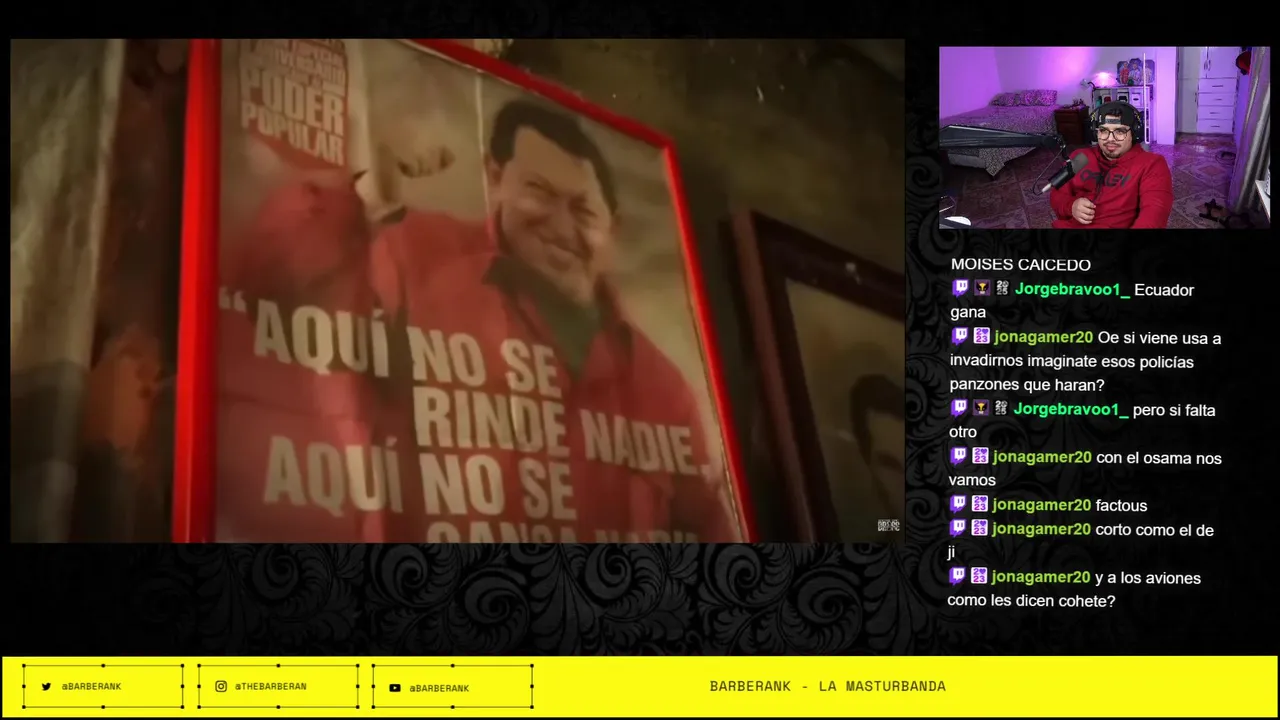The height and width of the screenshot is (720, 1280).
Task: Click 2023 badge beside 'corto como el de' message
Action: 980,528
